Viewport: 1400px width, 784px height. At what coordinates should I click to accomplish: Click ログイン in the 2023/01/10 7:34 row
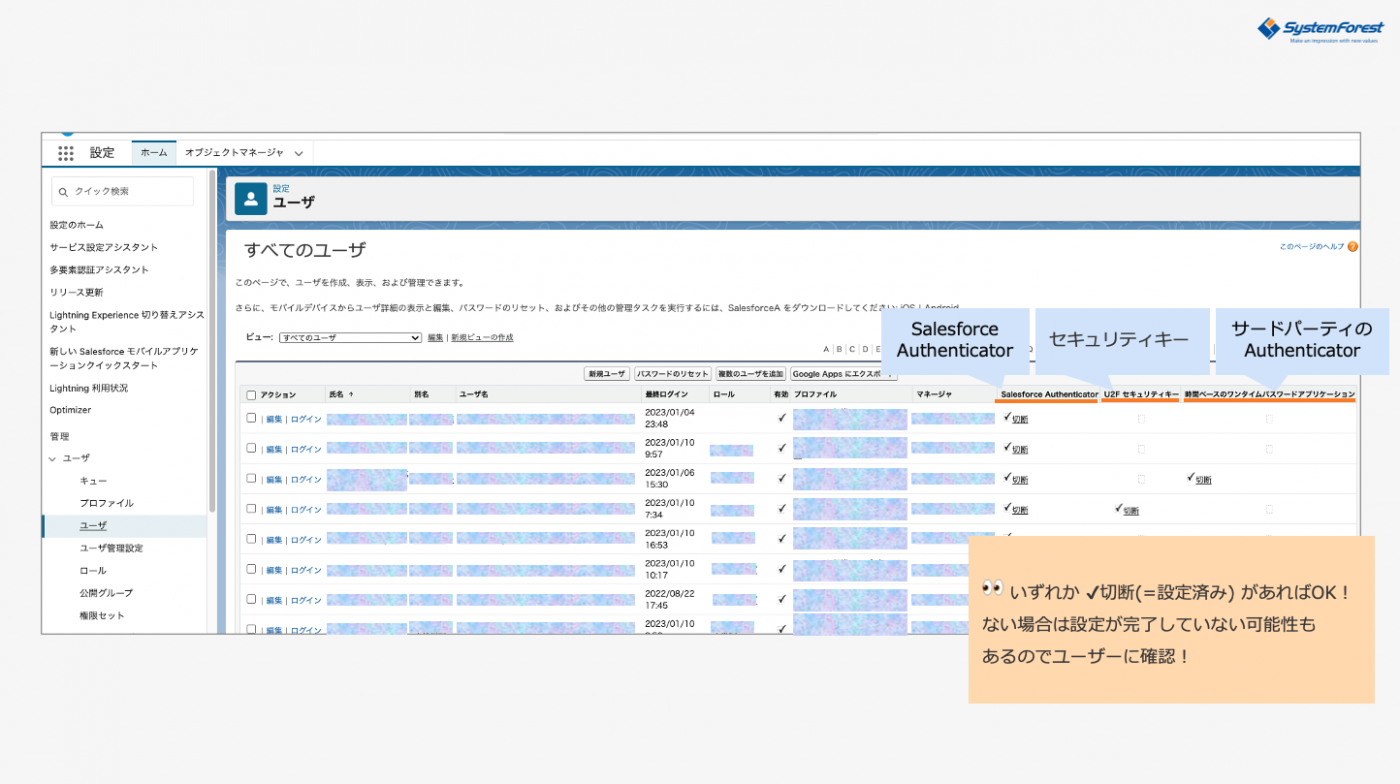[x=306, y=510]
